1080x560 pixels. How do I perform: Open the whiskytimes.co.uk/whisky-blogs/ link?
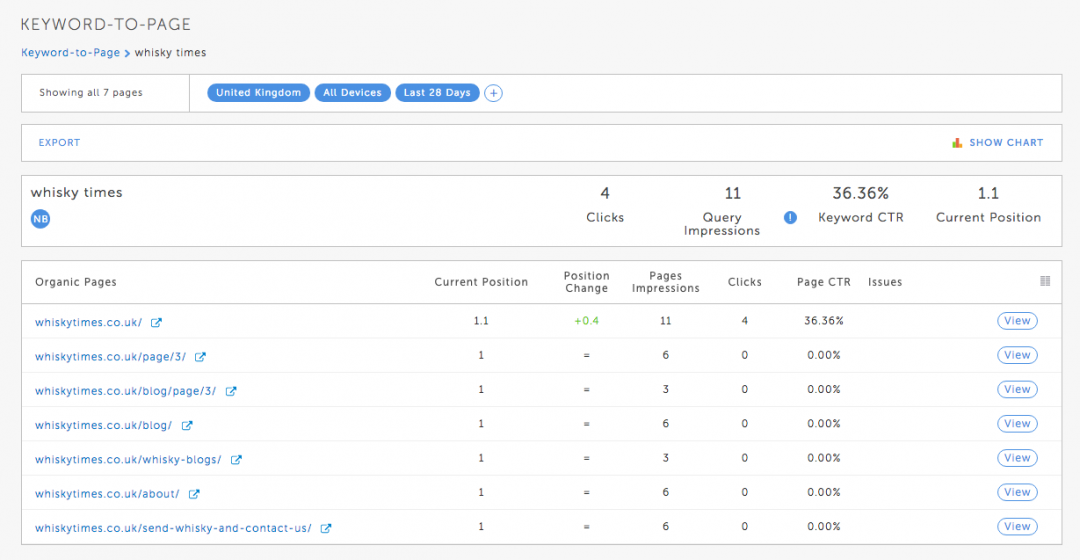tap(128, 459)
